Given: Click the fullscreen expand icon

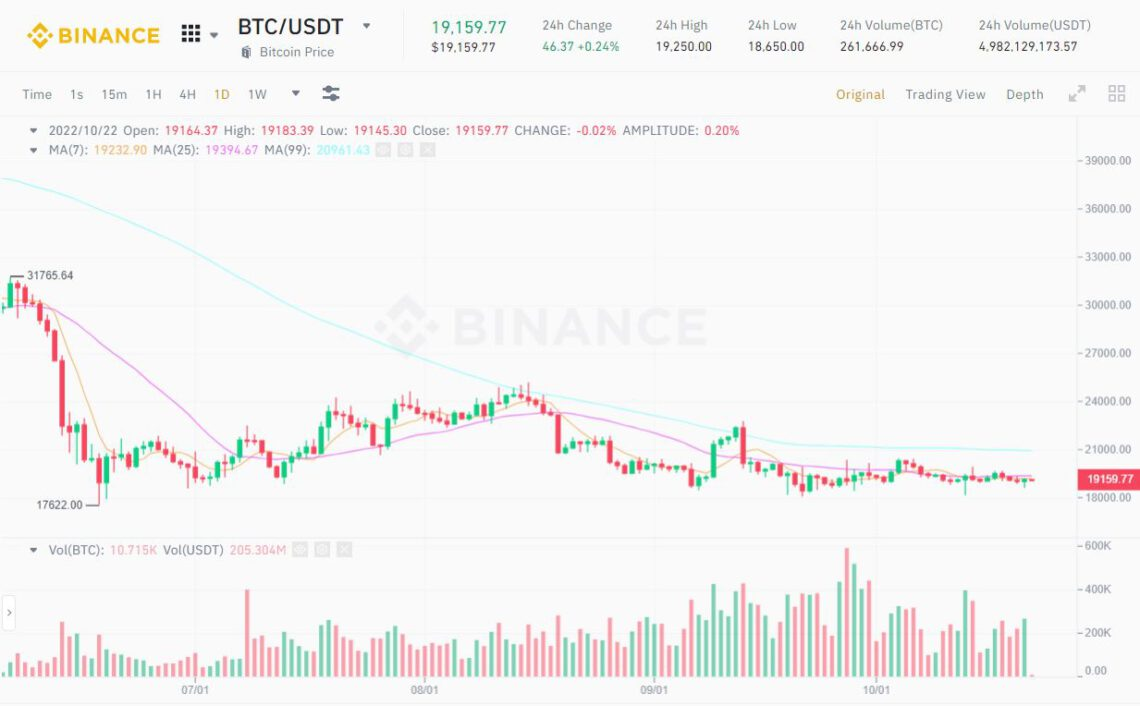Looking at the screenshot, I should pos(1077,94).
